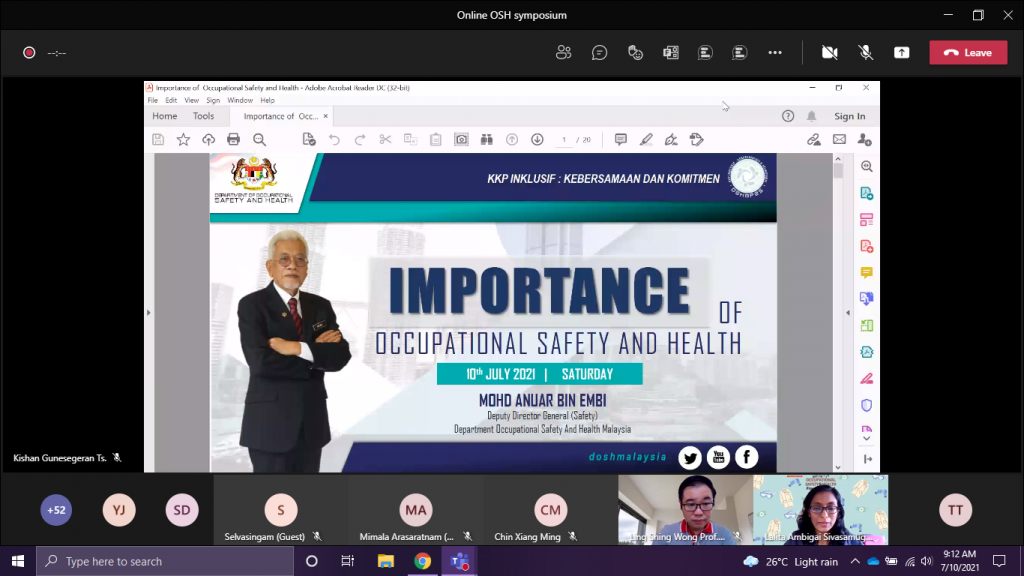
Task: Leave the Online OSH symposium meeting
Action: [968, 53]
